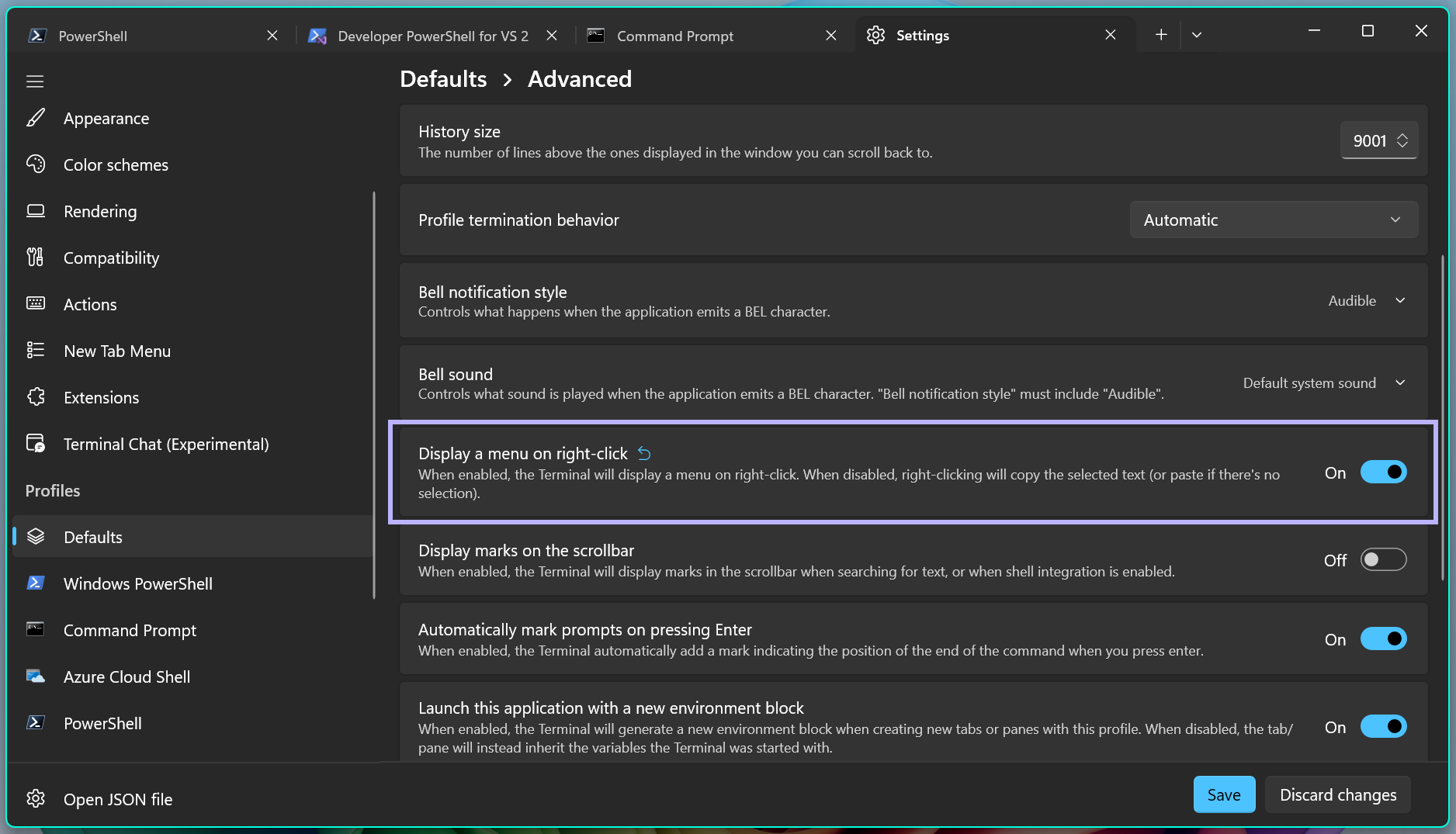Viewport: 1456px width, 834px height.
Task: Close the Settings tab
Action: click(1111, 35)
